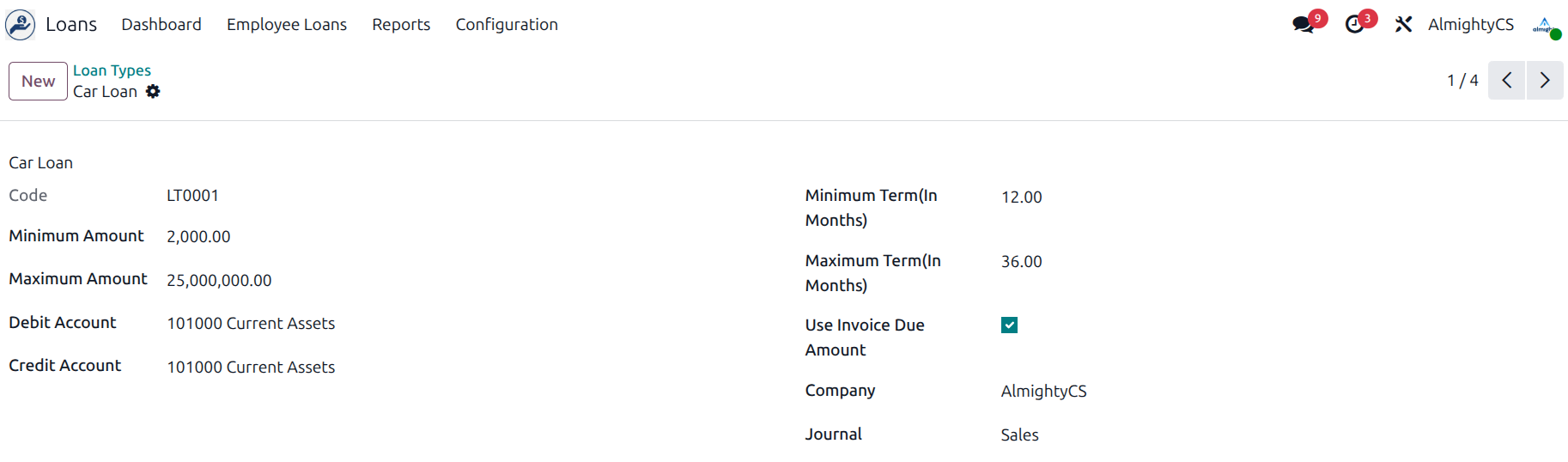1568x462 pixels.
Task: Open the Credit Account dropdown field
Action: 251,368
